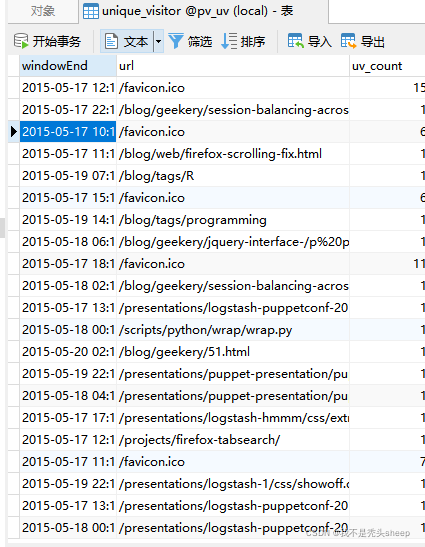Select windowEnd cell 2015-05-20 02:1

(x=68, y=351)
